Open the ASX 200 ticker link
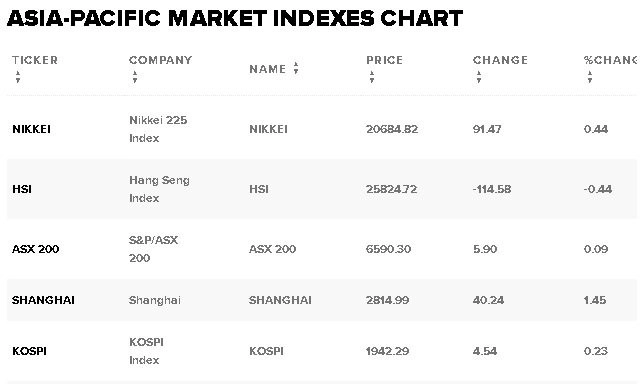The height and width of the screenshot is (384, 644). 35,249
